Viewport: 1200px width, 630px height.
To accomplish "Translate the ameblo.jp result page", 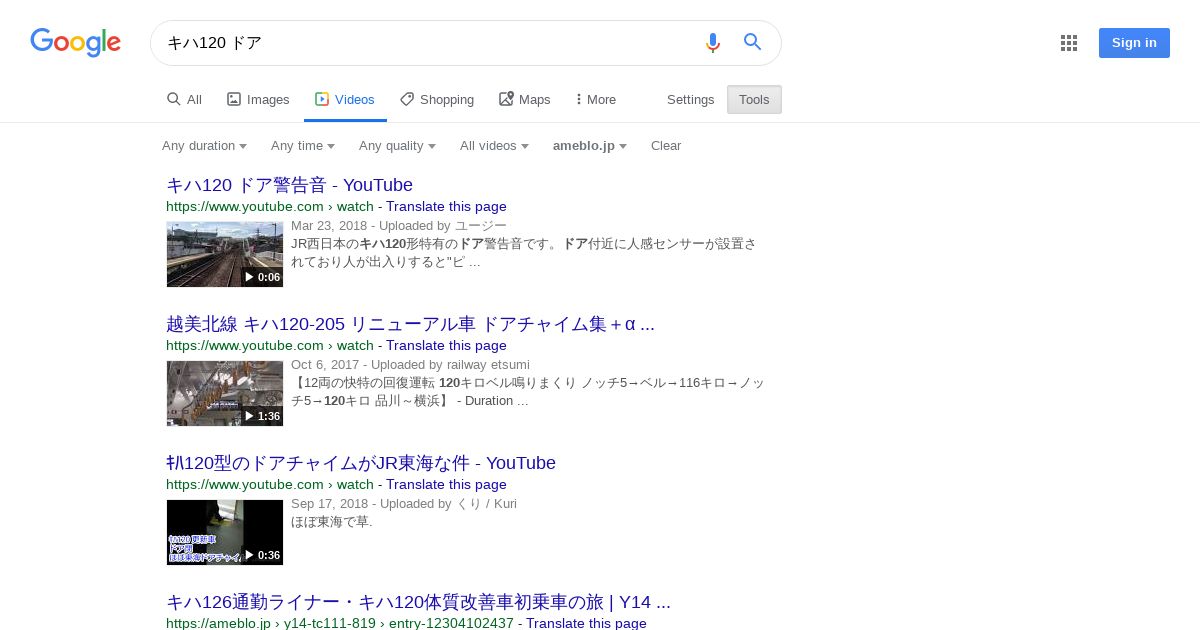I will point(586,623).
